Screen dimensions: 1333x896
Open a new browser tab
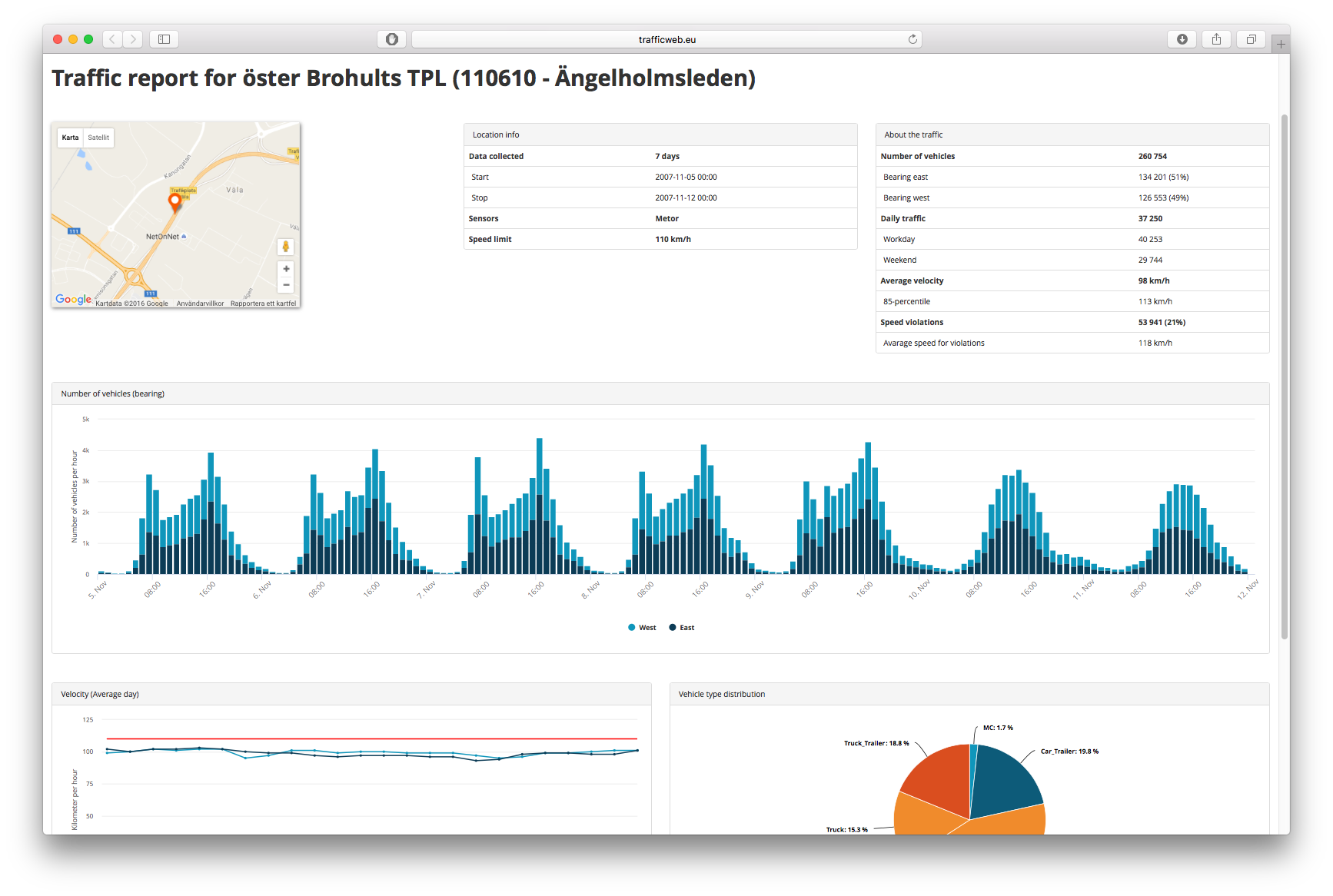click(1280, 44)
